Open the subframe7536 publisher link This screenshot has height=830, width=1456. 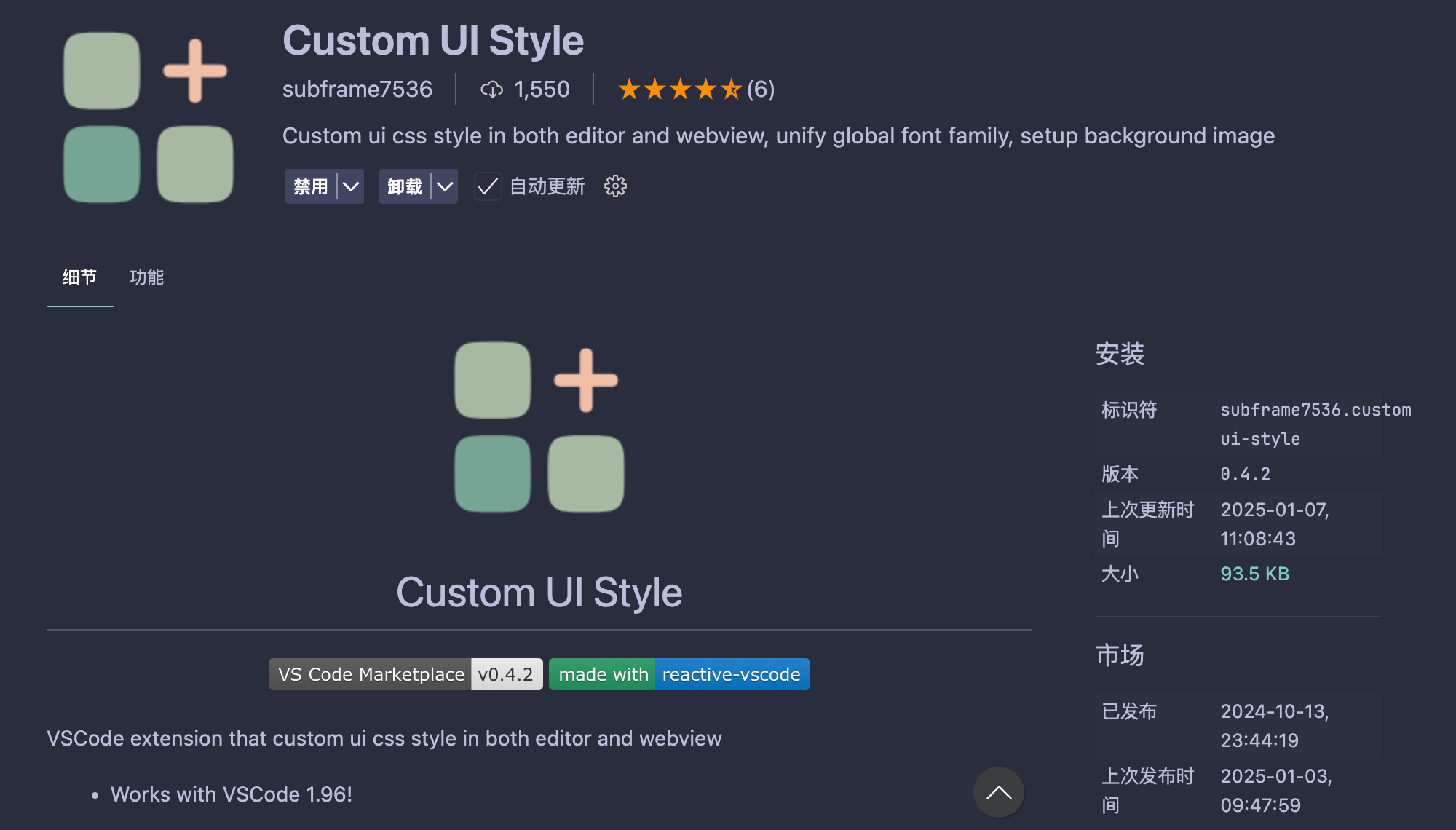357,90
